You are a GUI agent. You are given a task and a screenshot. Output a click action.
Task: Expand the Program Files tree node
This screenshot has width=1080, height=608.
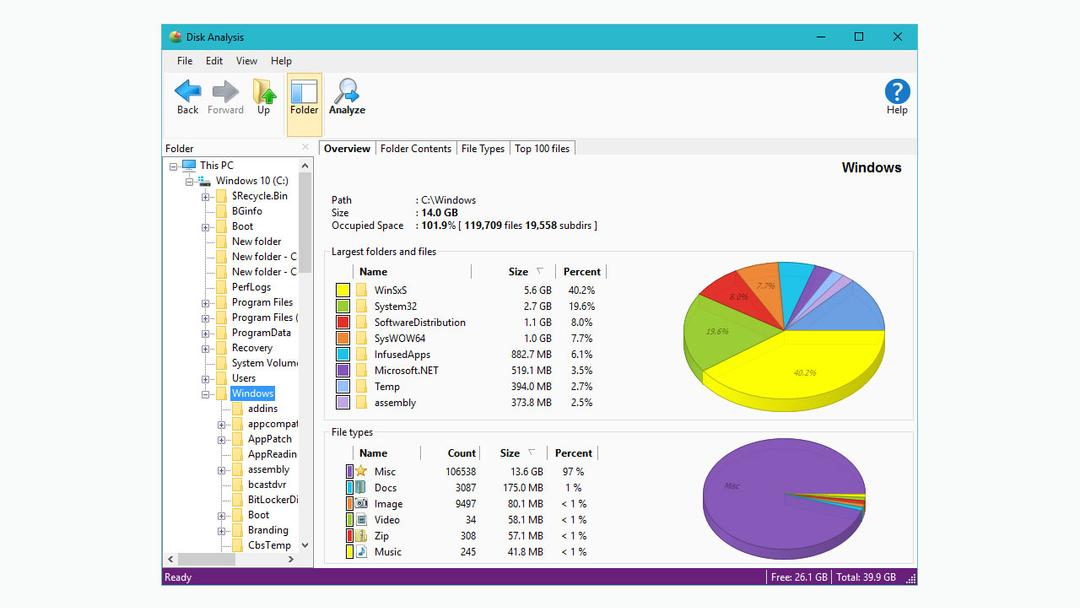pyautogui.click(x=206, y=303)
